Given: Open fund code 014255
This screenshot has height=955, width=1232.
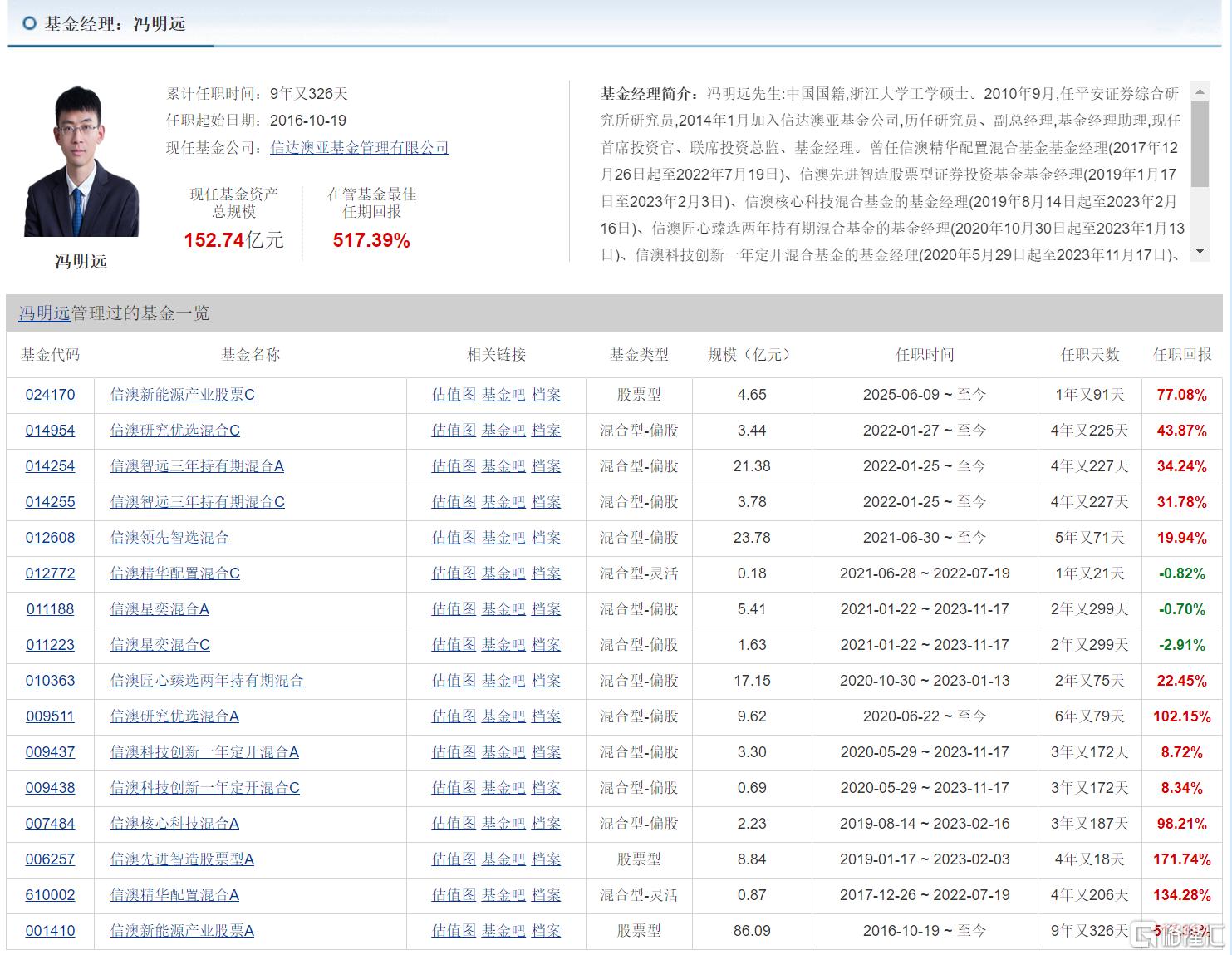Looking at the screenshot, I should click(50, 502).
